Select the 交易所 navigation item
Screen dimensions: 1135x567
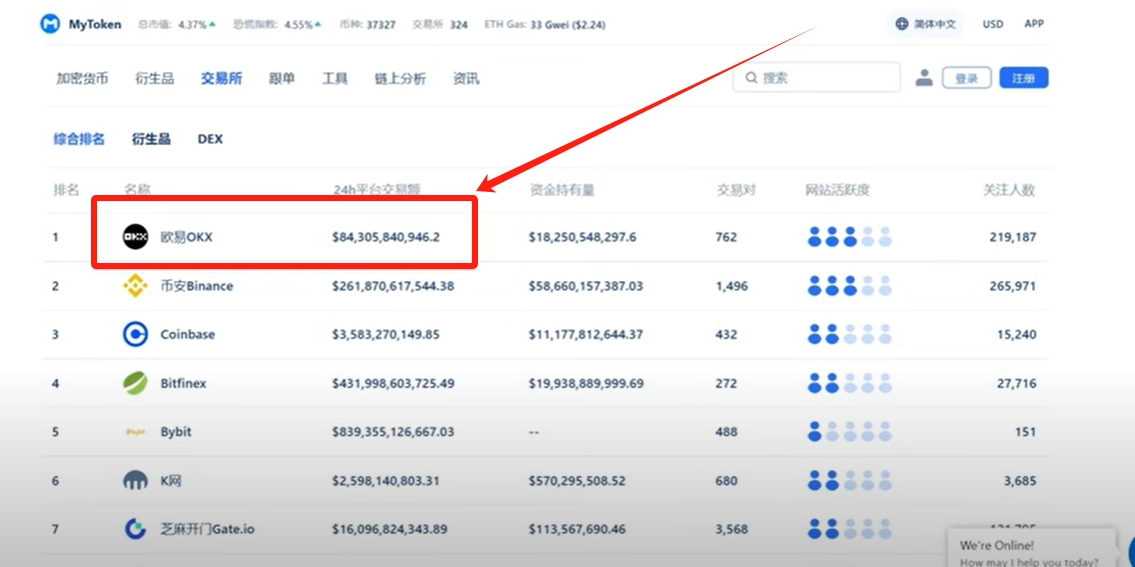click(x=221, y=79)
